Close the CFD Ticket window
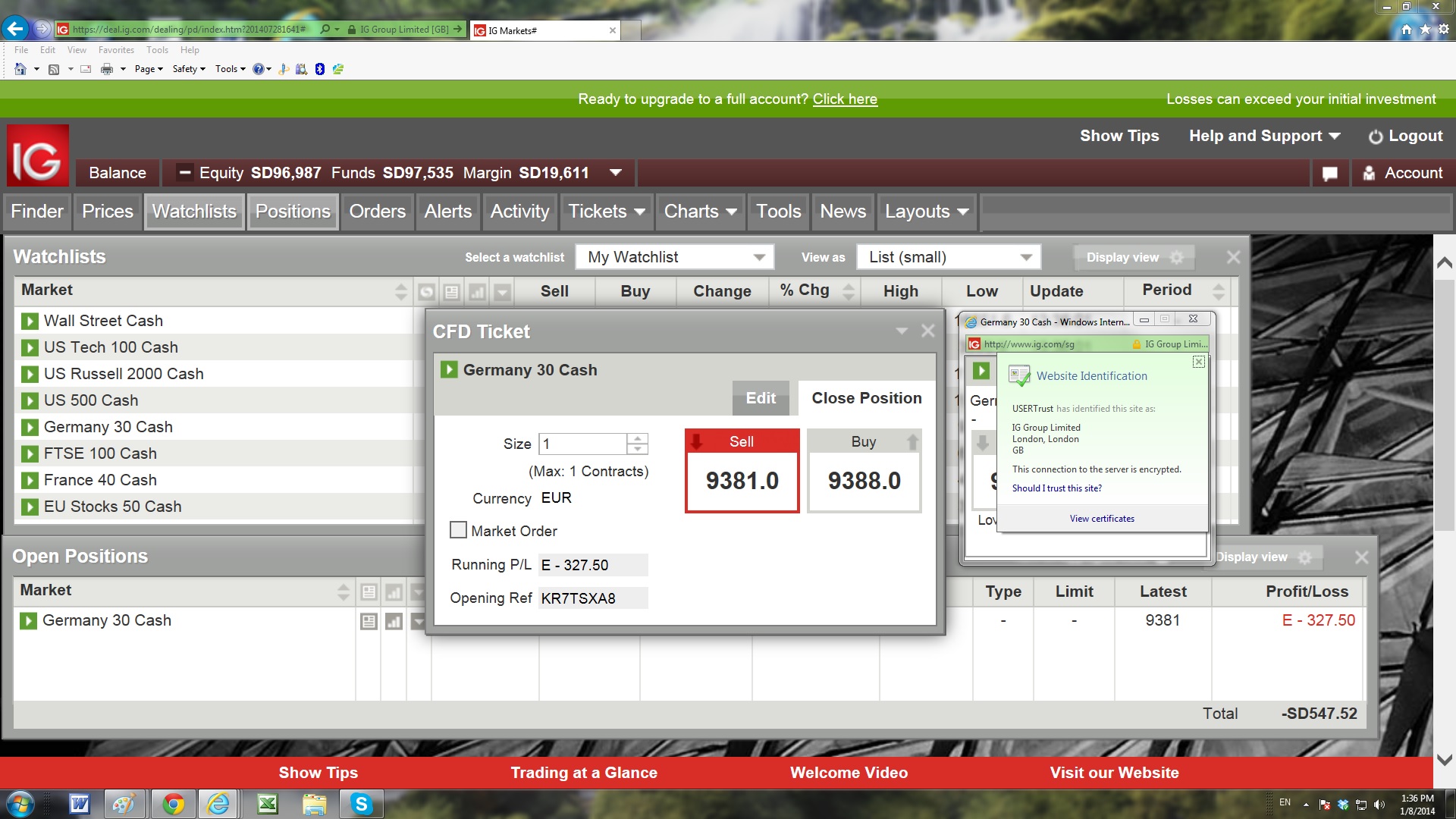This screenshot has width=1456, height=819. pos(927,331)
